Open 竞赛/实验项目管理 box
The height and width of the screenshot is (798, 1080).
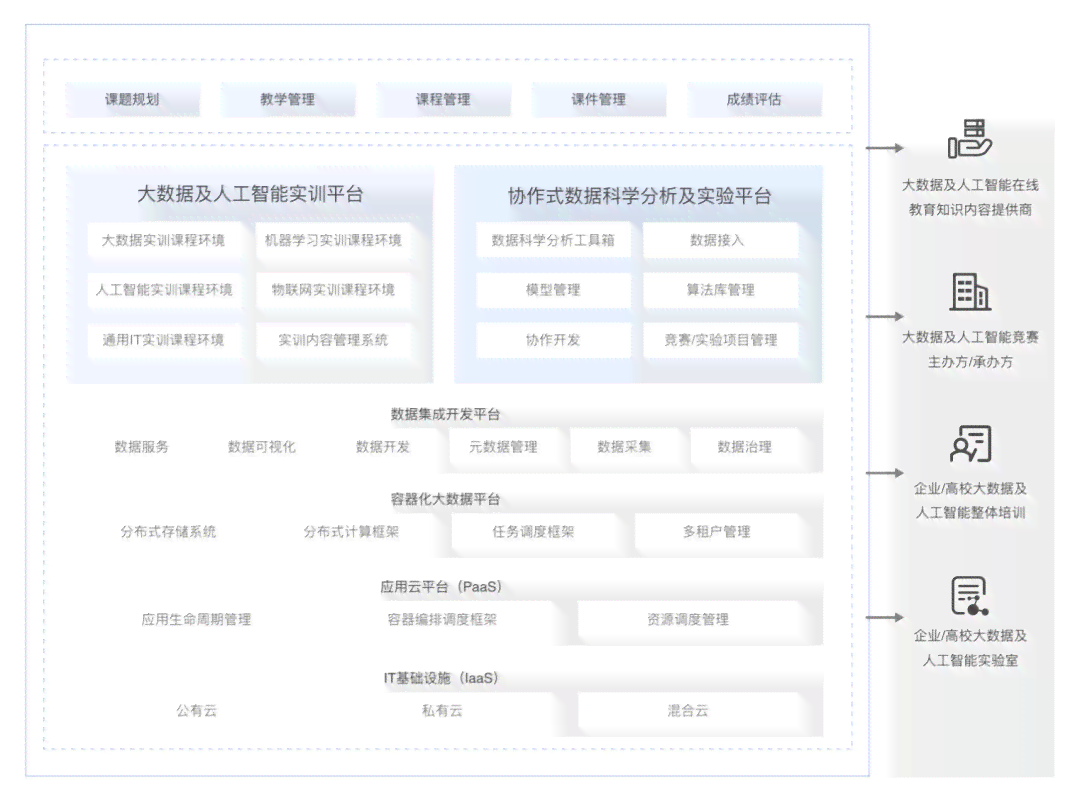coord(720,340)
